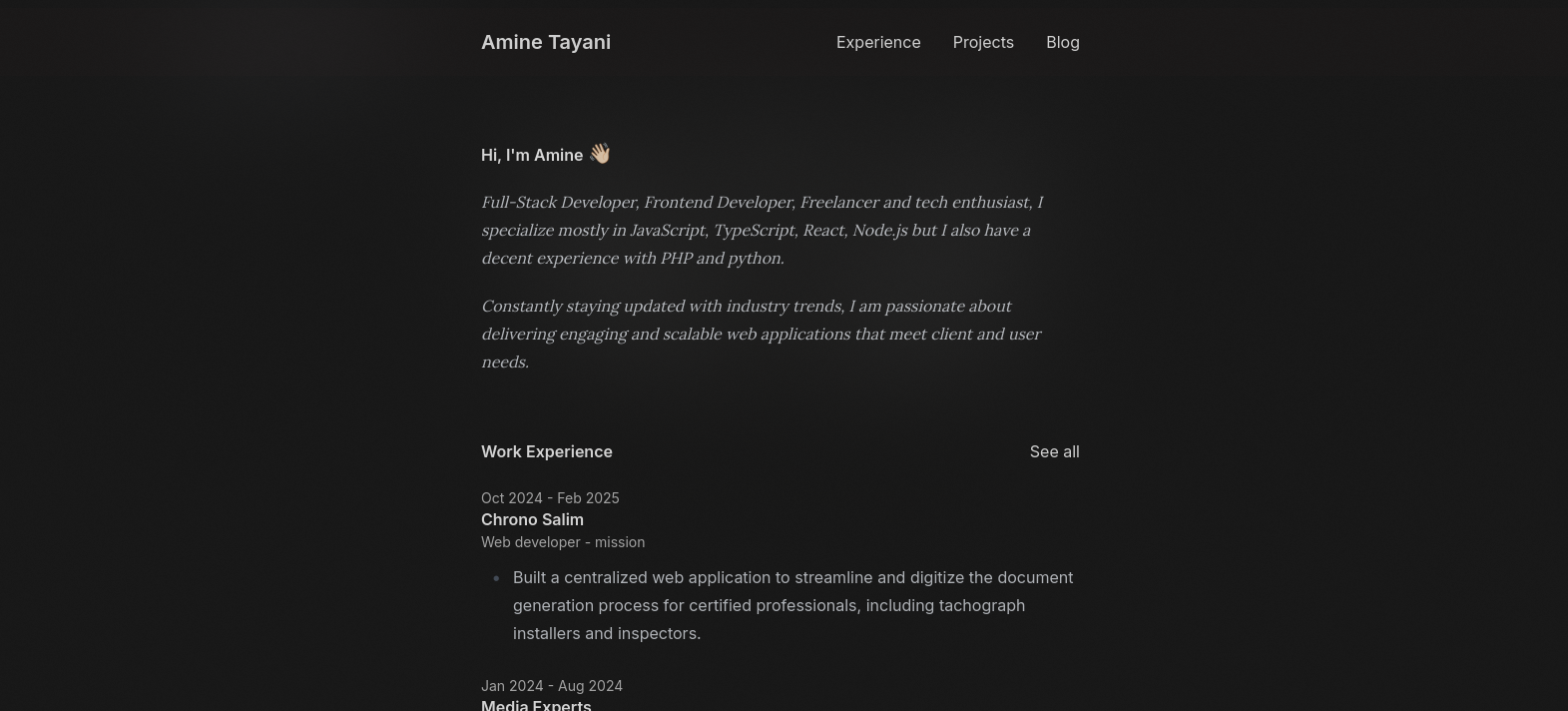This screenshot has height=711, width=1568.
Task: Click the "Hi, I'm Amine" greeting heading
Action: point(532,155)
